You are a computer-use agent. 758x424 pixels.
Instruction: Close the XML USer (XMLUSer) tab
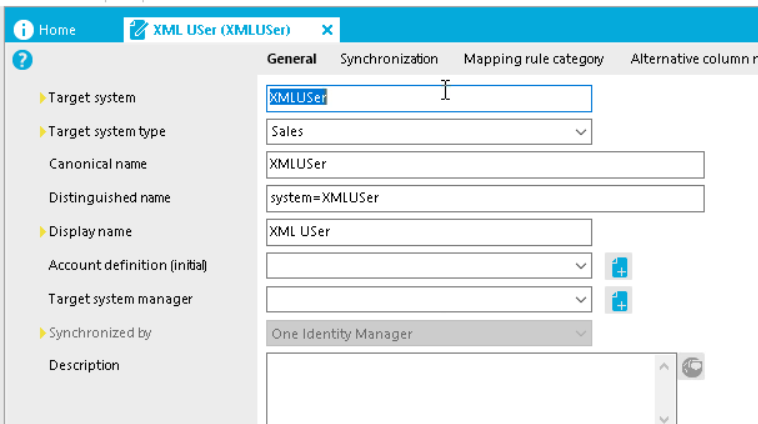coord(327,30)
